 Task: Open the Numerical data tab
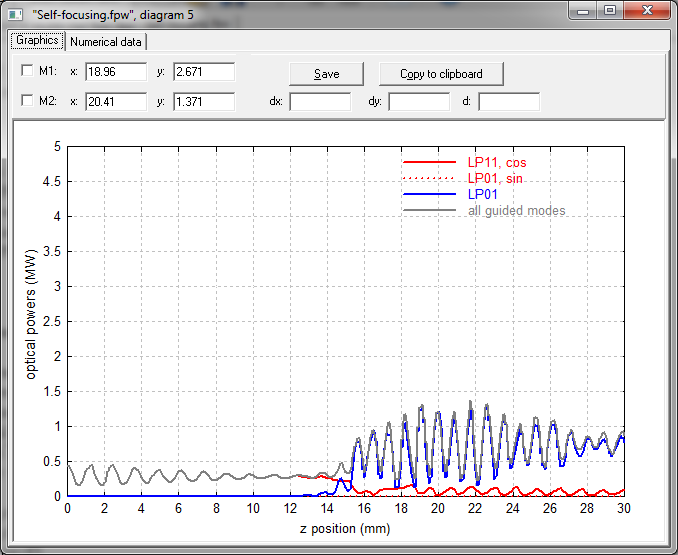pyautogui.click(x=106, y=42)
